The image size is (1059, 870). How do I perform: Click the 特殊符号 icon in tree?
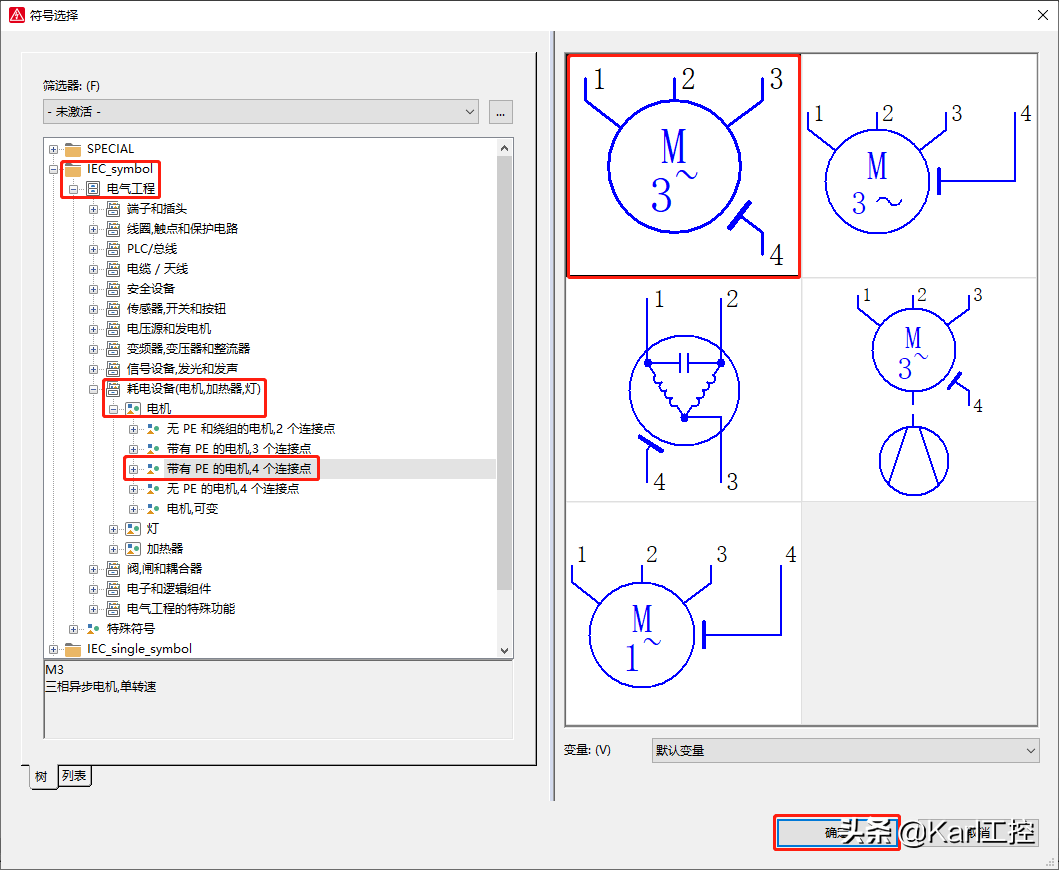click(x=93, y=629)
